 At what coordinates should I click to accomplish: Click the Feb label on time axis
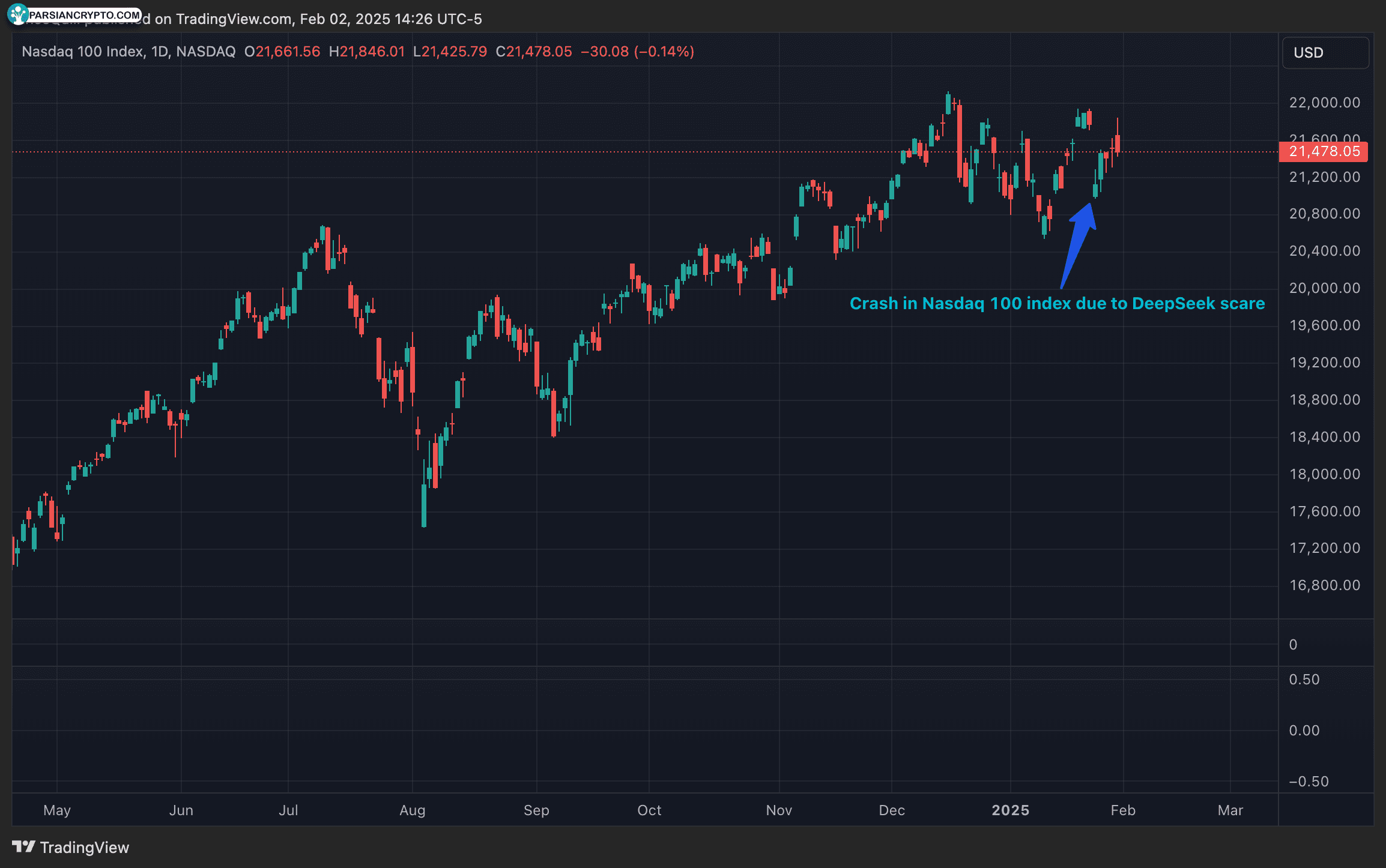tap(1123, 810)
